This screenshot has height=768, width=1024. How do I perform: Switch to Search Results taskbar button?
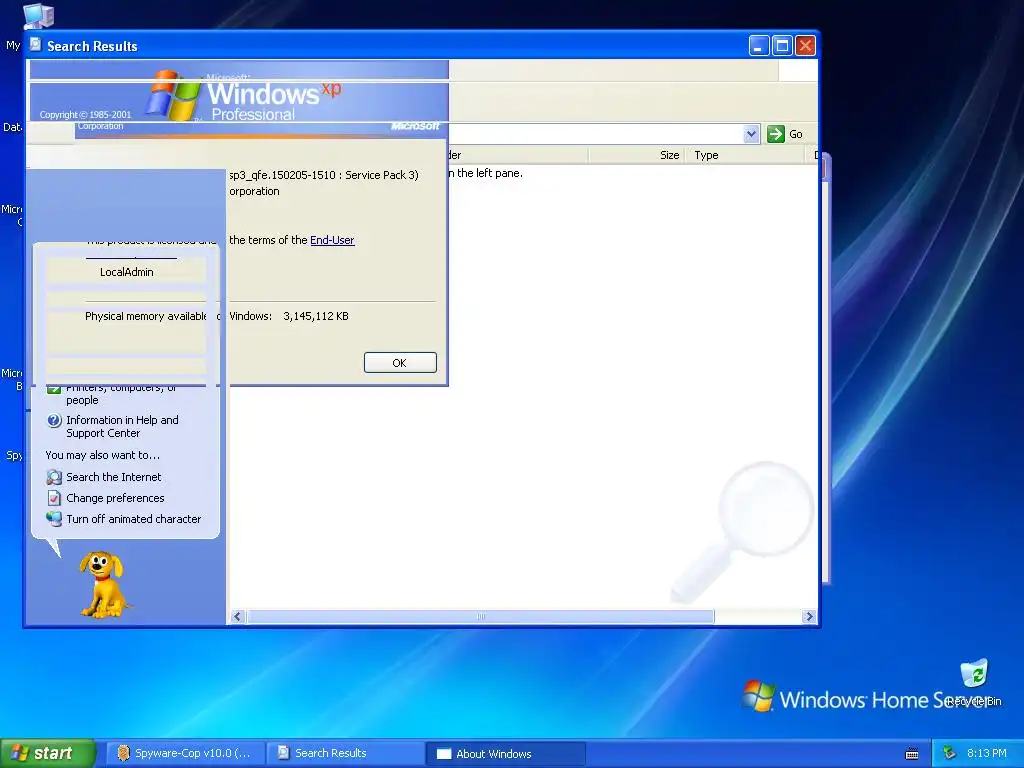(x=345, y=754)
